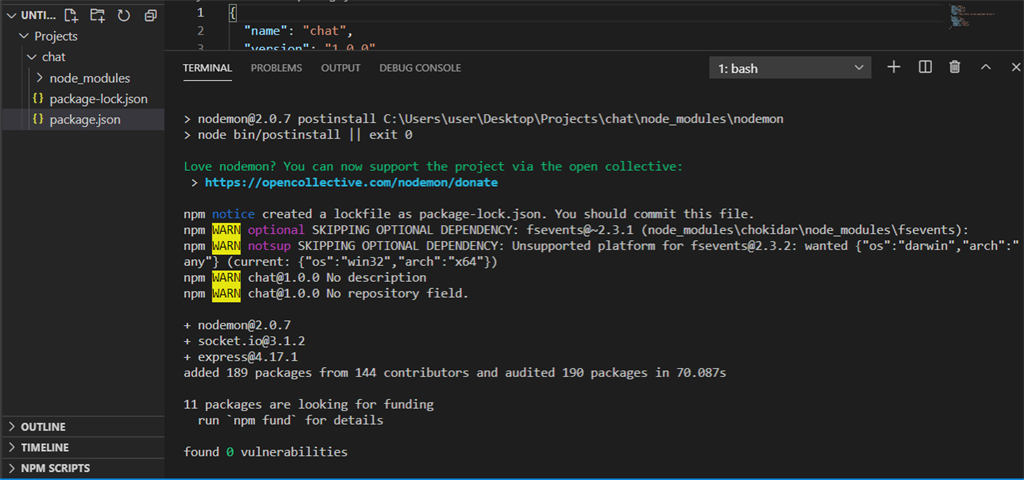The image size is (1024, 480).
Task: Expand the NPM Scripts section
Action: point(55,468)
